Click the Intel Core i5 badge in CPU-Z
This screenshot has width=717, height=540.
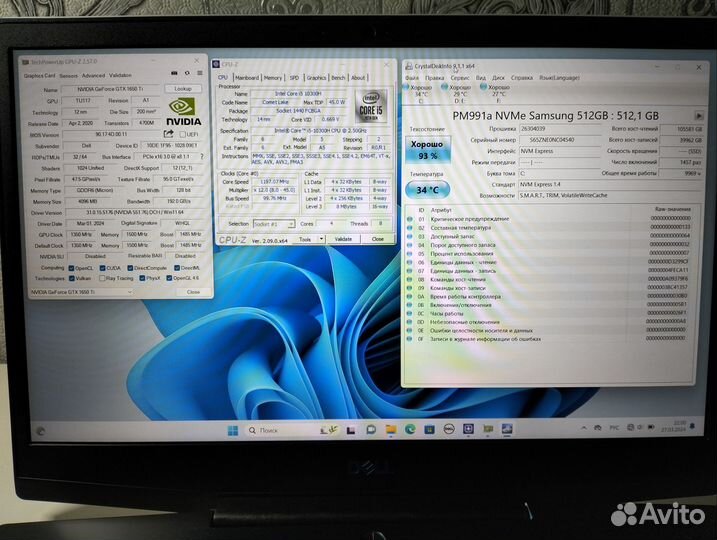[x=371, y=107]
